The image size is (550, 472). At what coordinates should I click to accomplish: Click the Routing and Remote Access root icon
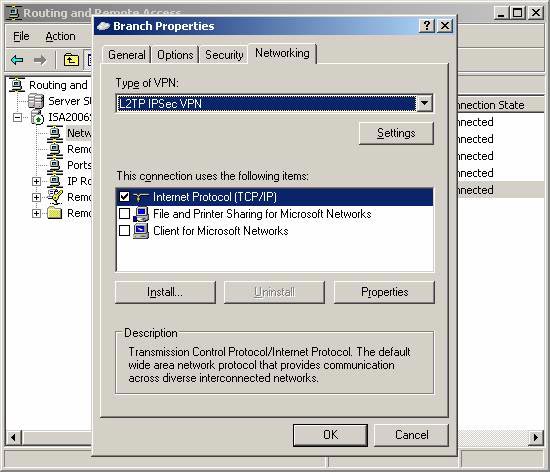[x=17, y=85]
